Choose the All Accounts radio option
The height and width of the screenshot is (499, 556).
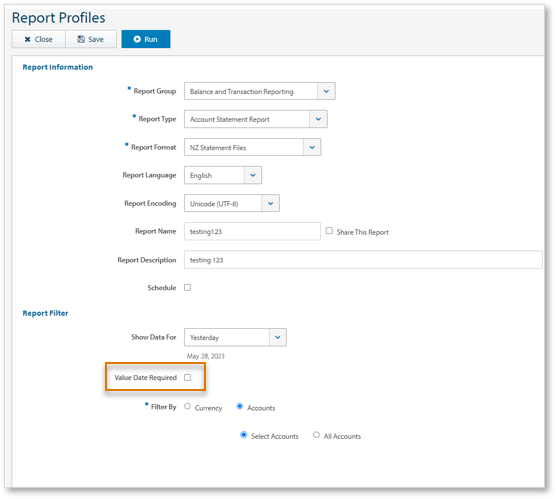[x=316, y=435]
